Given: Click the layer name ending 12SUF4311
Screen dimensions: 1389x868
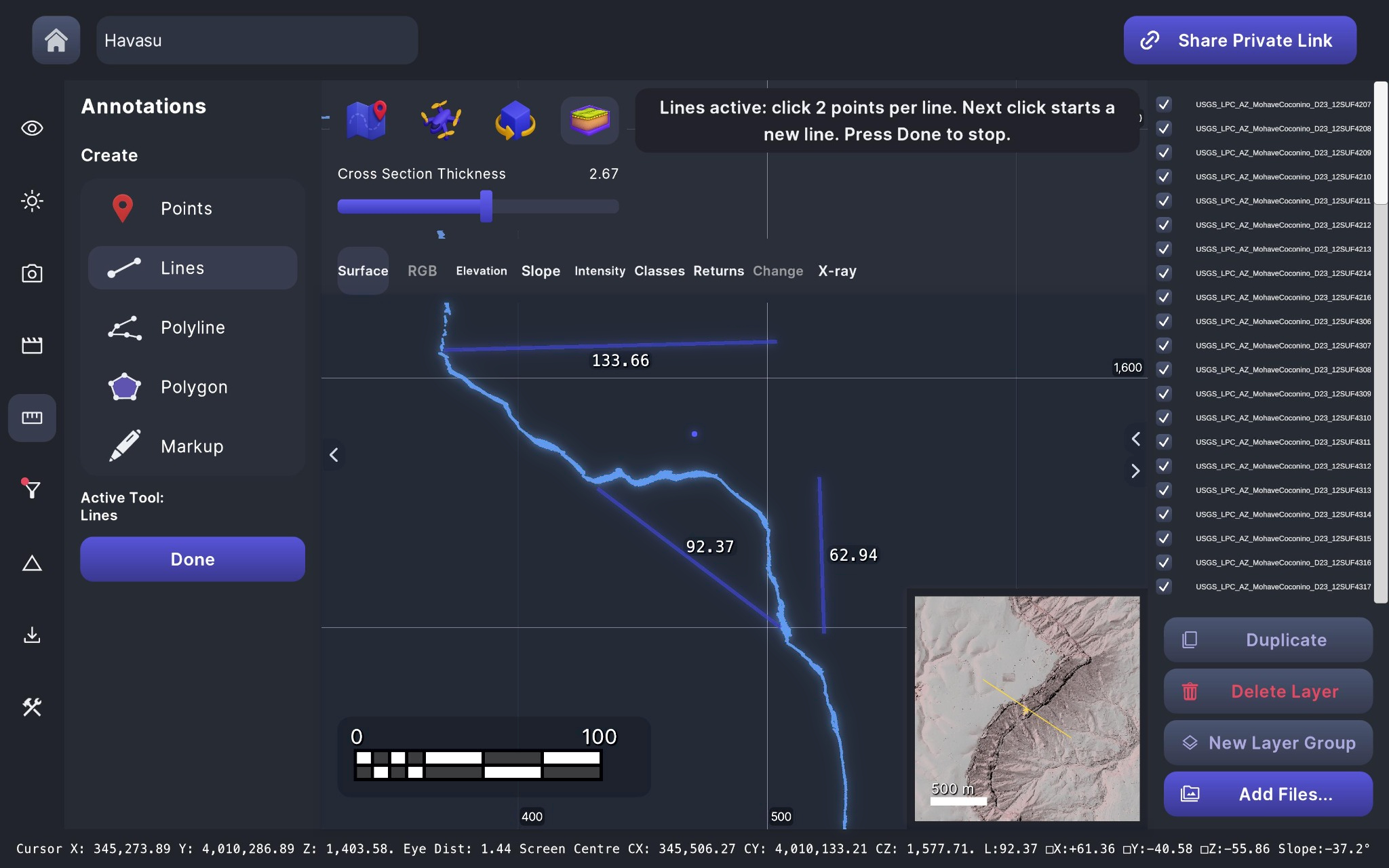Looking at the screenshot, I should pyautogui.click(x=1283, y=441).
